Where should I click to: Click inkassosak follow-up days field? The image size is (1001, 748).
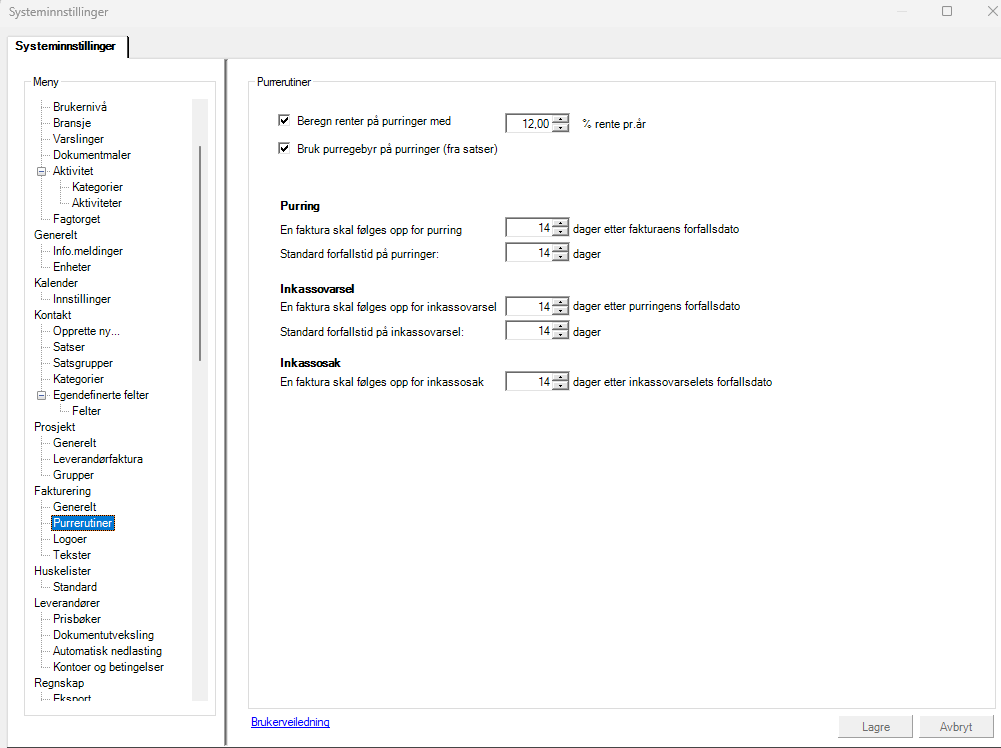pos(529,382)
